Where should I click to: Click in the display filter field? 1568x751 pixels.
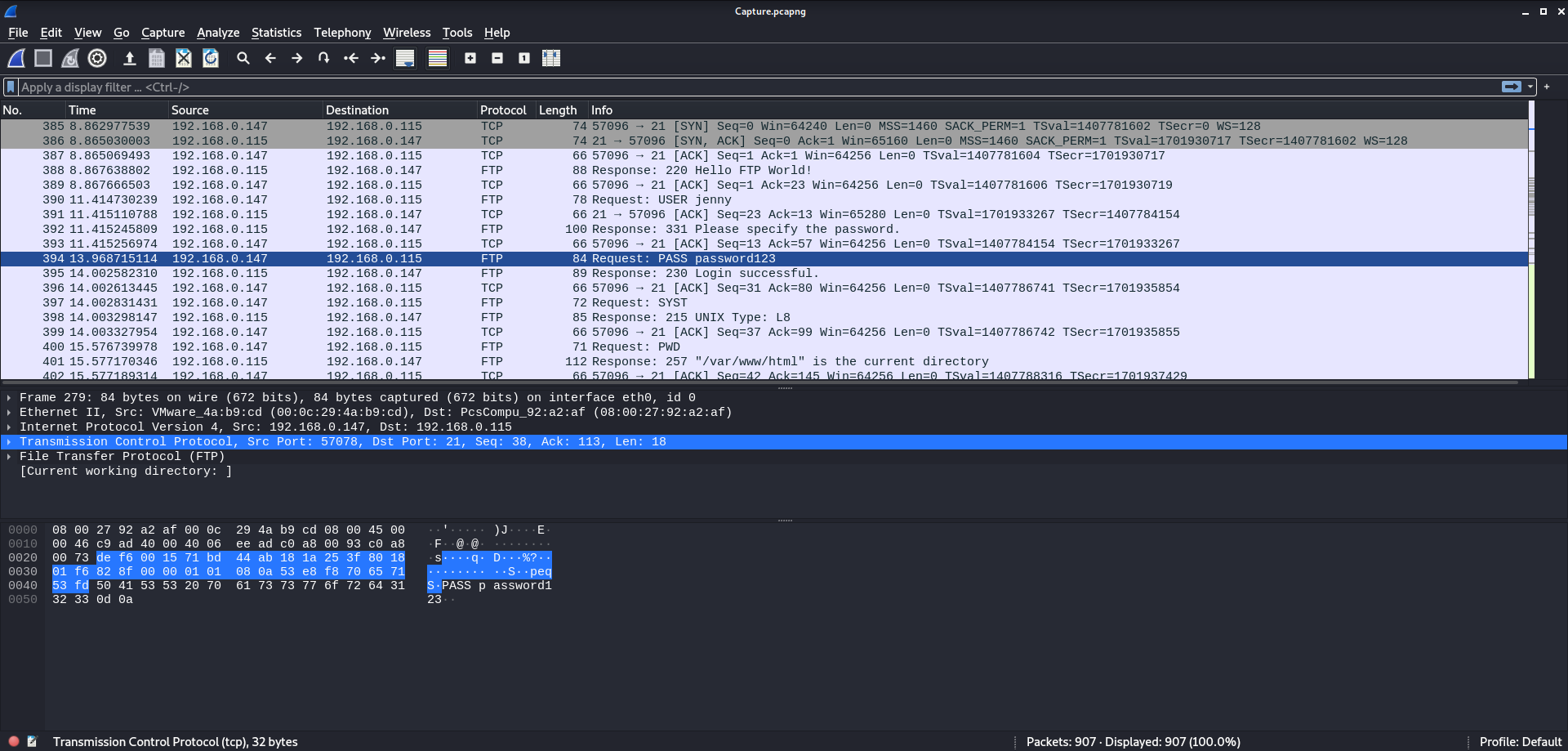click(x=759, y=87)
